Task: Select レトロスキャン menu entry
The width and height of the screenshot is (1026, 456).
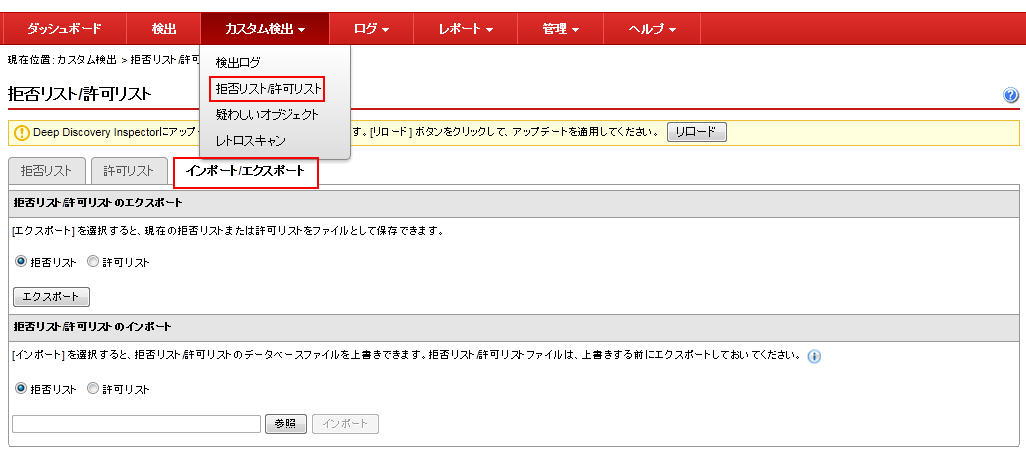Action: point(250,141)
